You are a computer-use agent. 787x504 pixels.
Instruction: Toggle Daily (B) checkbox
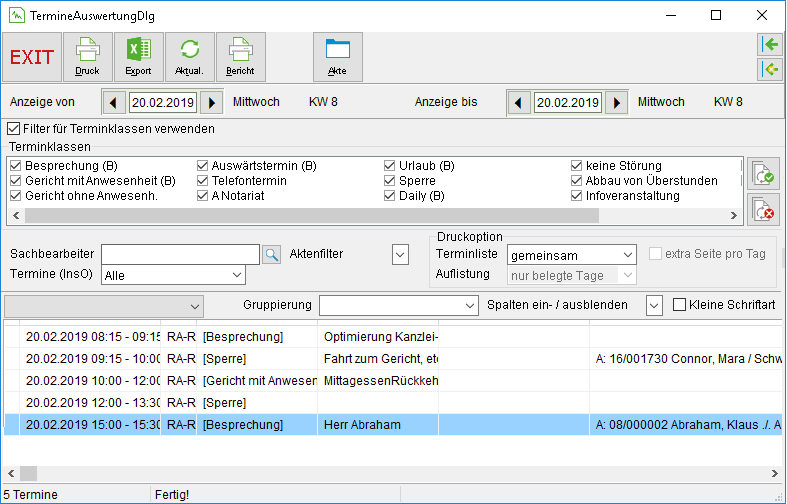click(389, 196)
